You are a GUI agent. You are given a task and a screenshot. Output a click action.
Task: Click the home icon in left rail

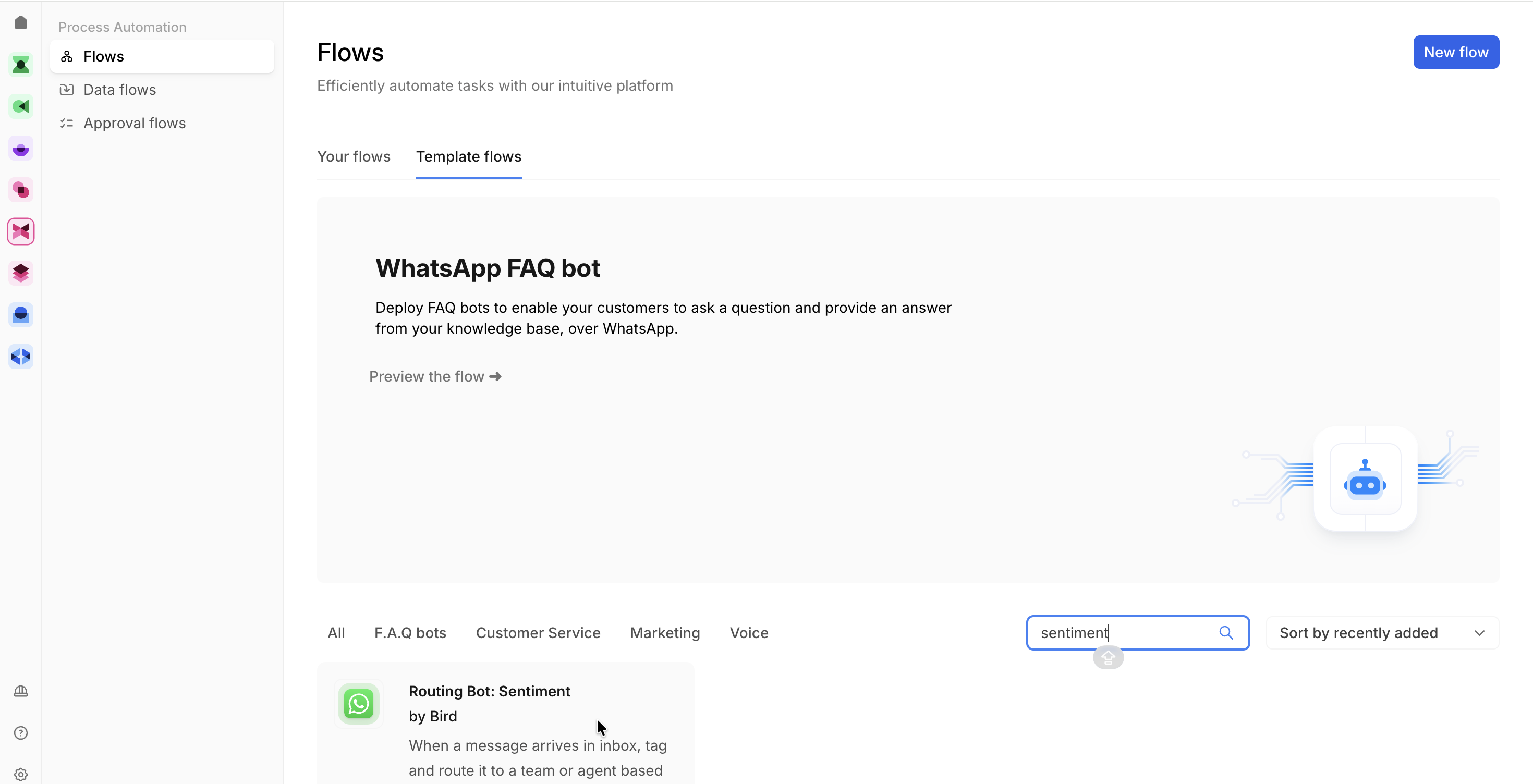[21, 22]
